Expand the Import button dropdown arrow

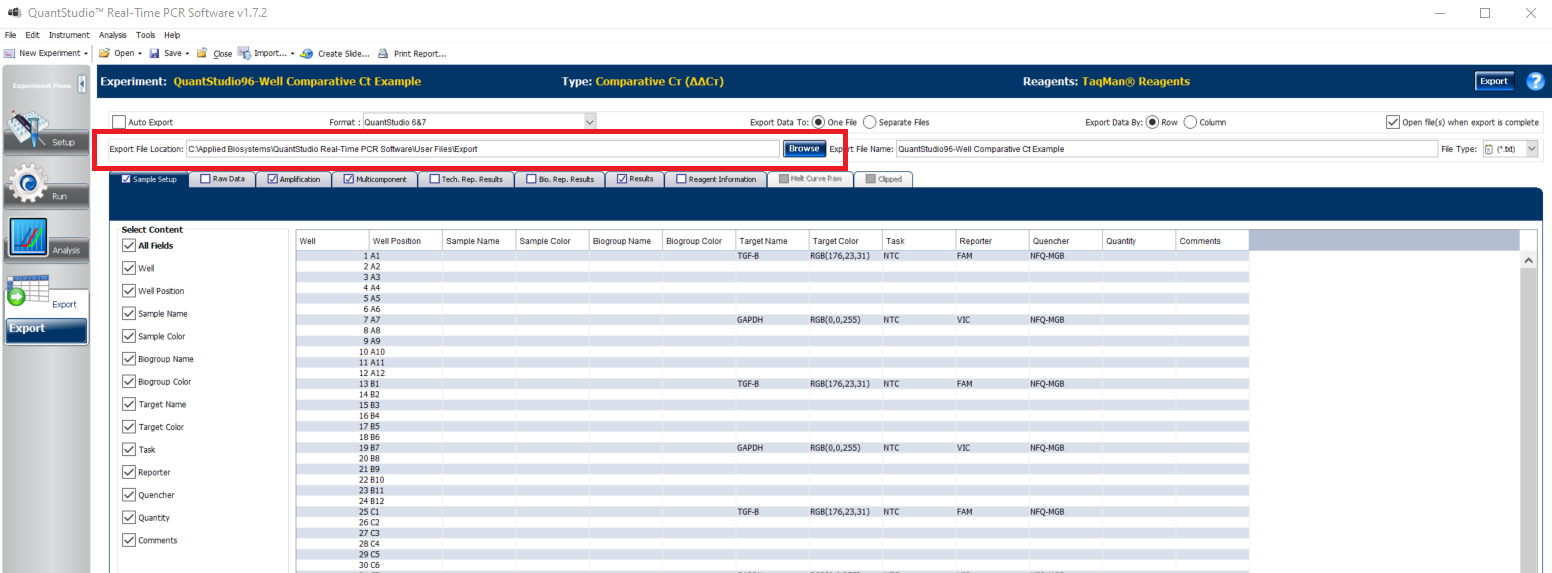point(292,54)
